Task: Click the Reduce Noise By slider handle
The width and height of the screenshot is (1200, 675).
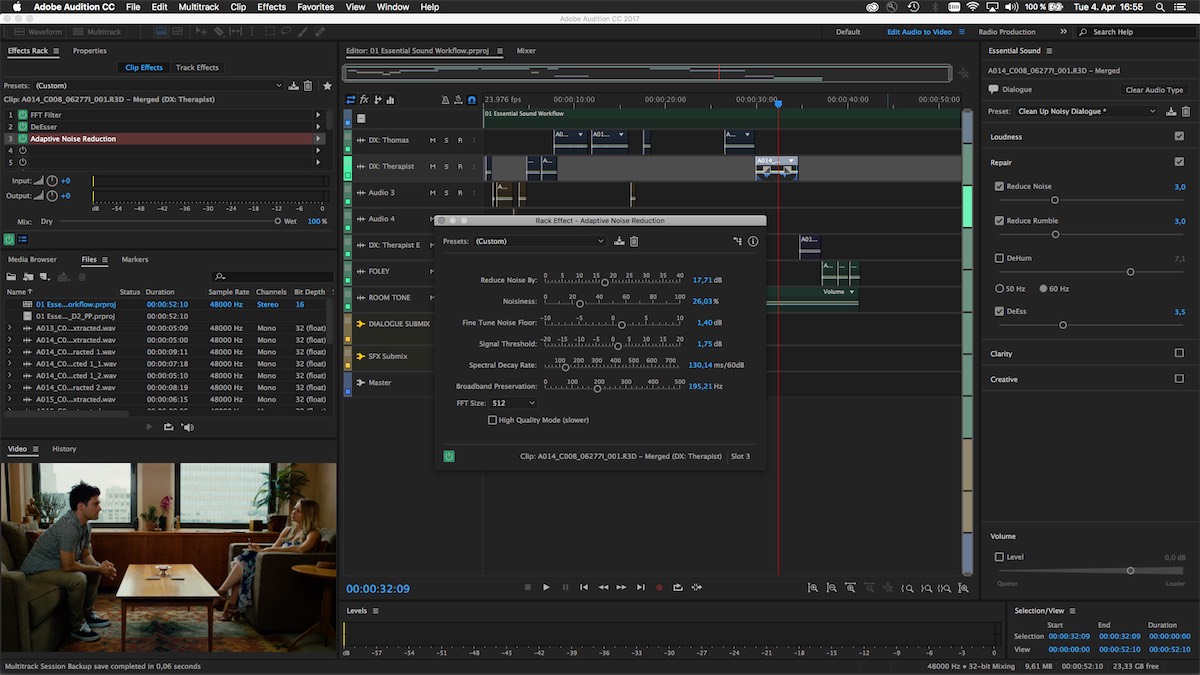Action: tap(605, 282)
